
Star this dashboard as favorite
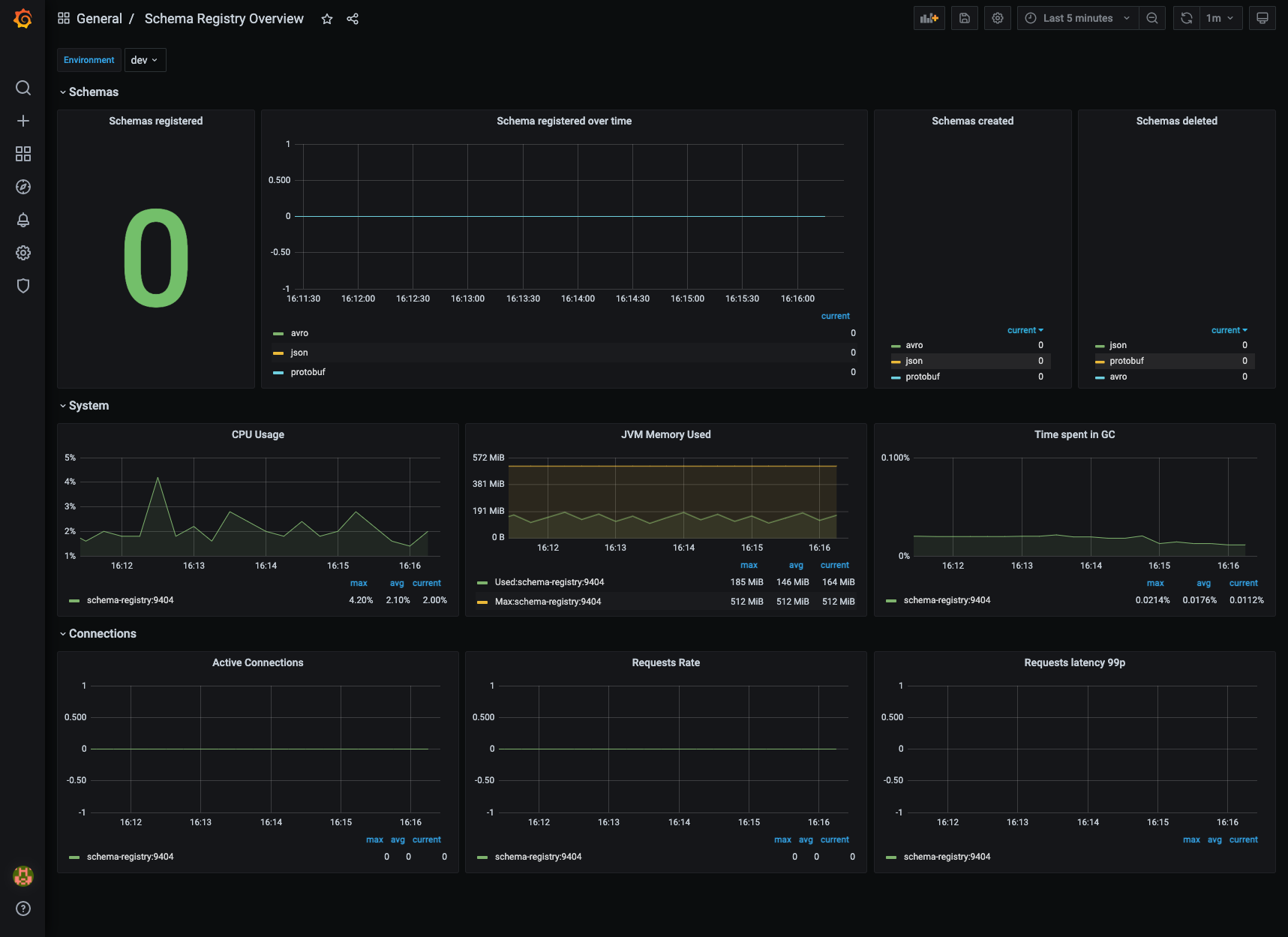[x=327, y=19]
